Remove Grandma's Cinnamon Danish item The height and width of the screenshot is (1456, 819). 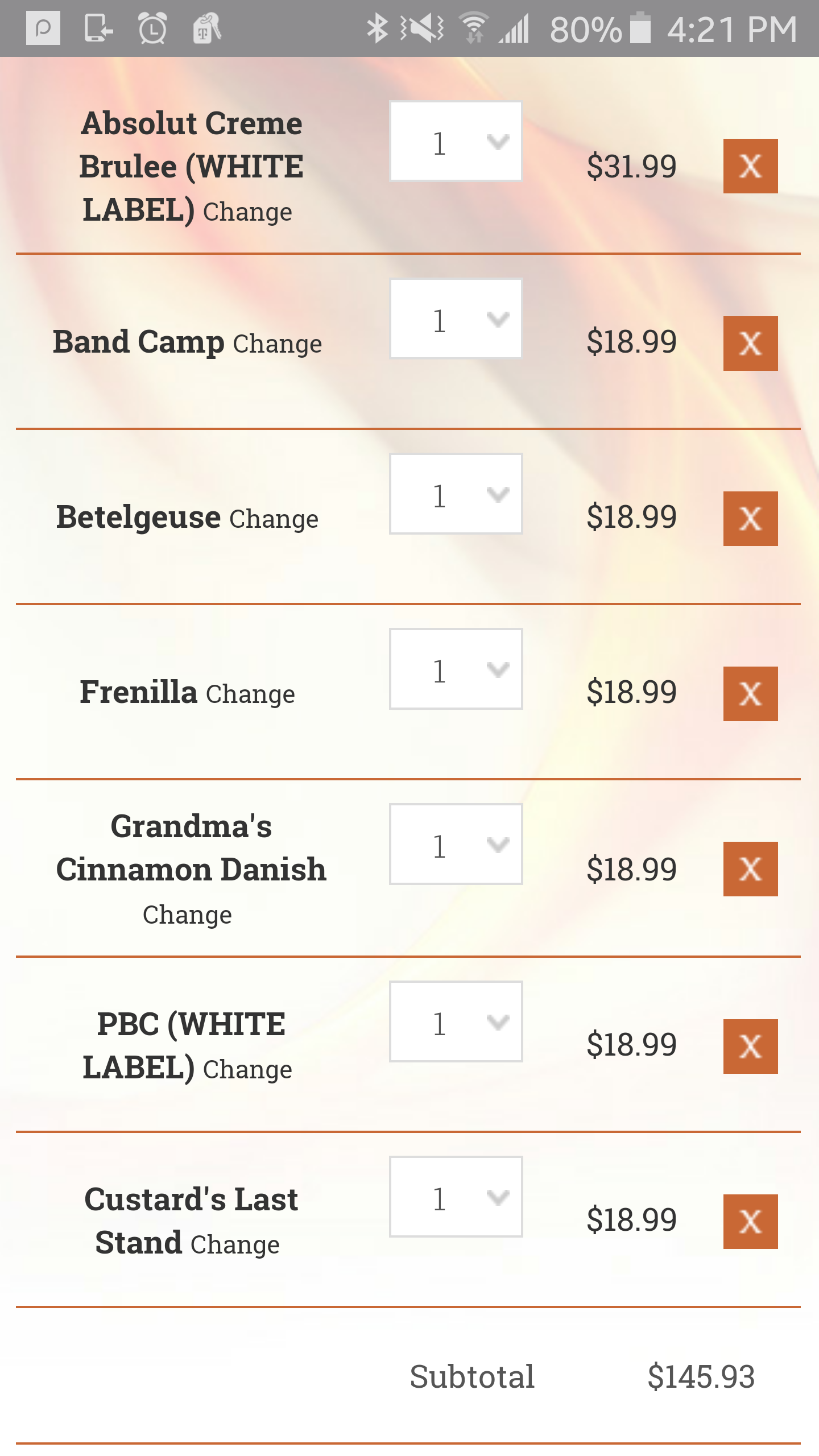[x=750, y=869]
